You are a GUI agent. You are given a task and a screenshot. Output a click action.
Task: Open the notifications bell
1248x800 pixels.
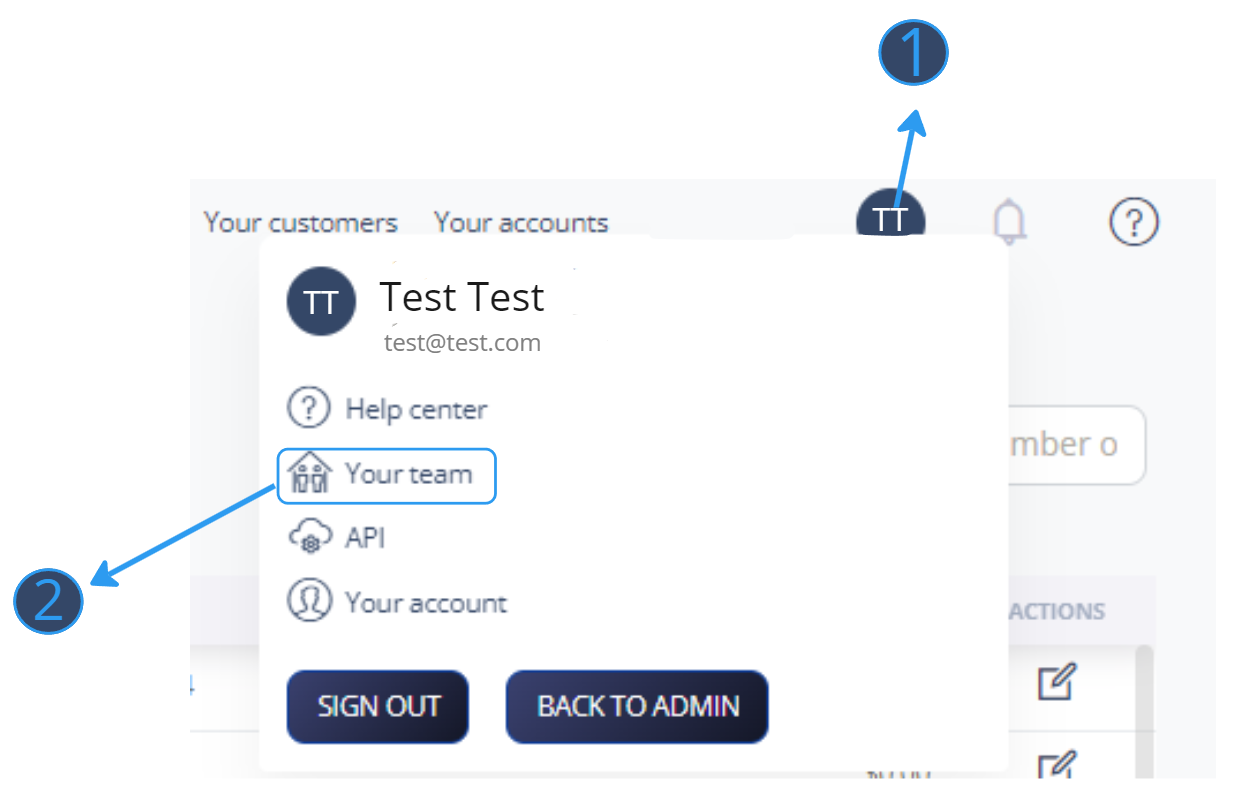click(x=1010, y=220)
